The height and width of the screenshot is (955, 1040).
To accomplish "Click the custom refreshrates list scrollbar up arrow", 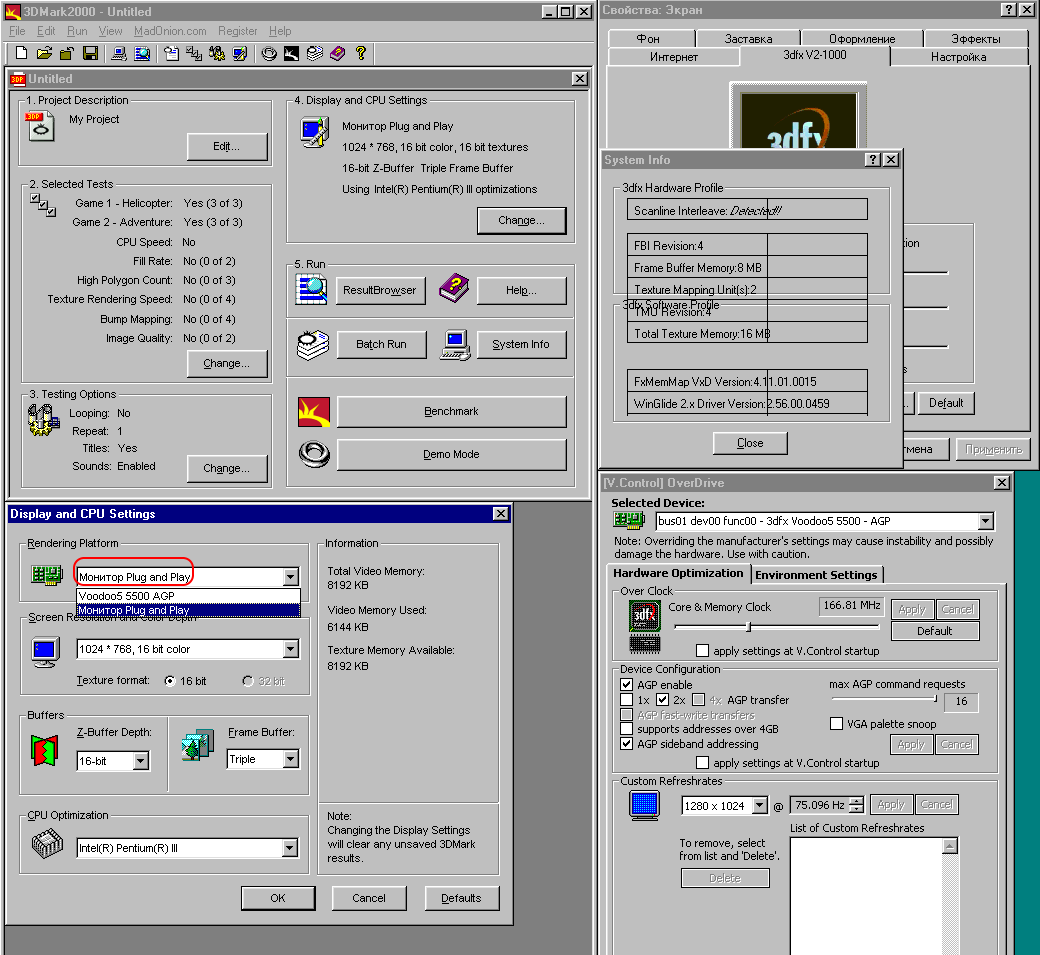I will (950, 846).
